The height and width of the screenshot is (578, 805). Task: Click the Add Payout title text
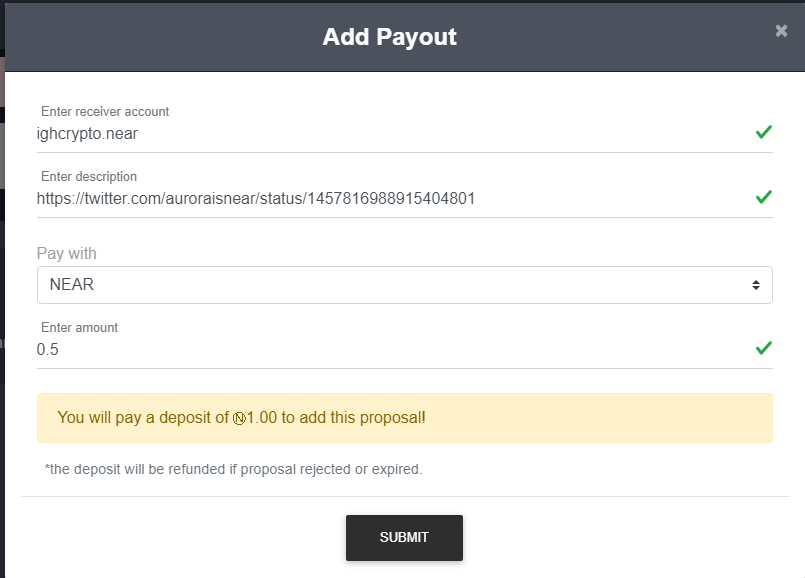pos(389,37)
